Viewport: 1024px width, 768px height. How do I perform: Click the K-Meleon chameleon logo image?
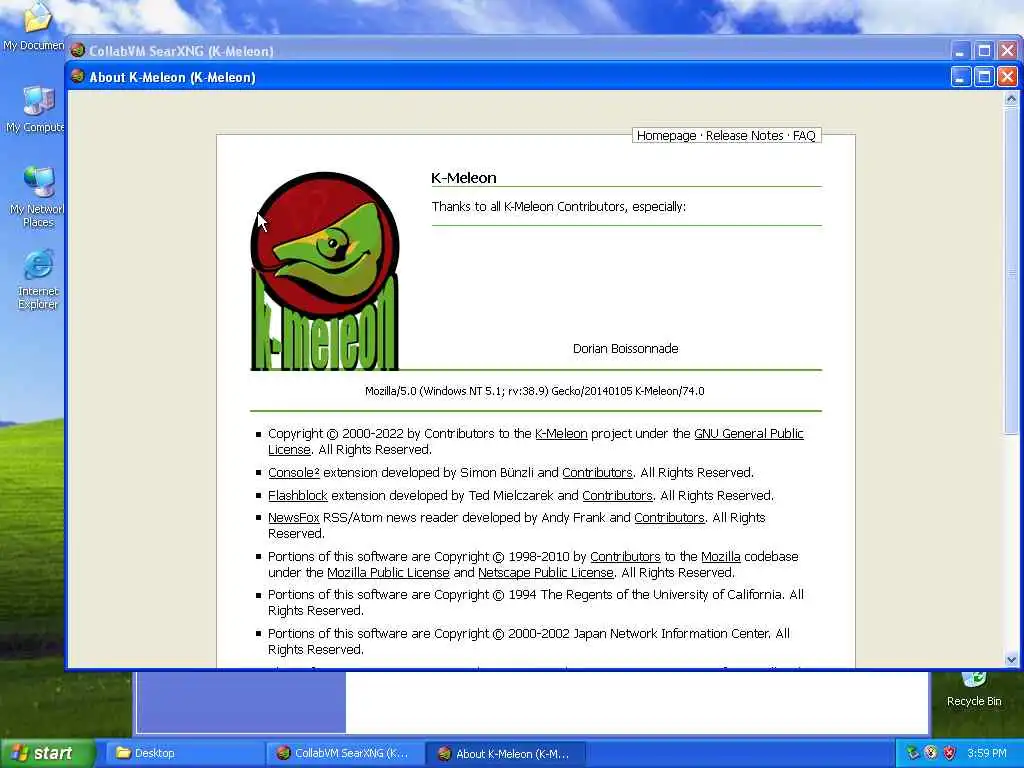point(325,271)
